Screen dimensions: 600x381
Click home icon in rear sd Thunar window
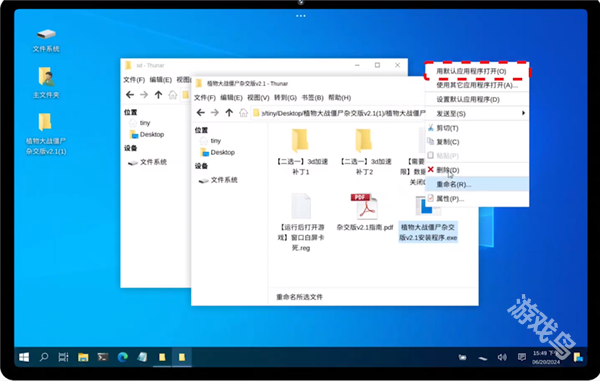pyautogui.click(x=173, y=94)
